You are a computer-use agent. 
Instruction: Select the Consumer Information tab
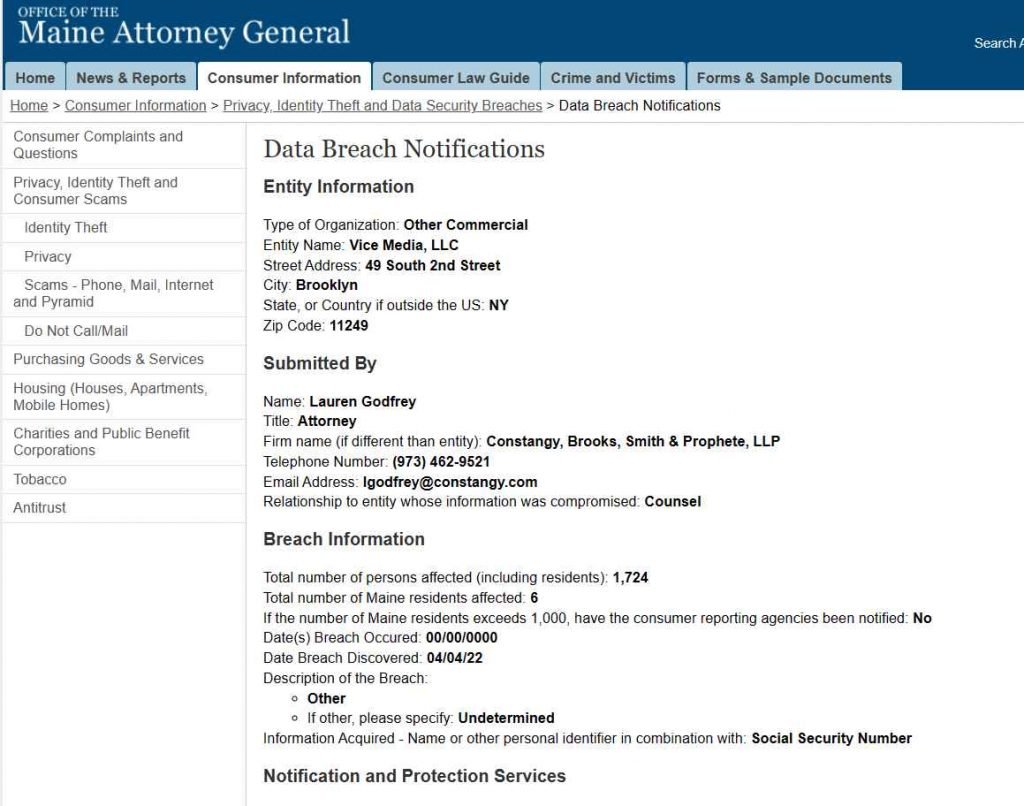[x=284, y=78]
